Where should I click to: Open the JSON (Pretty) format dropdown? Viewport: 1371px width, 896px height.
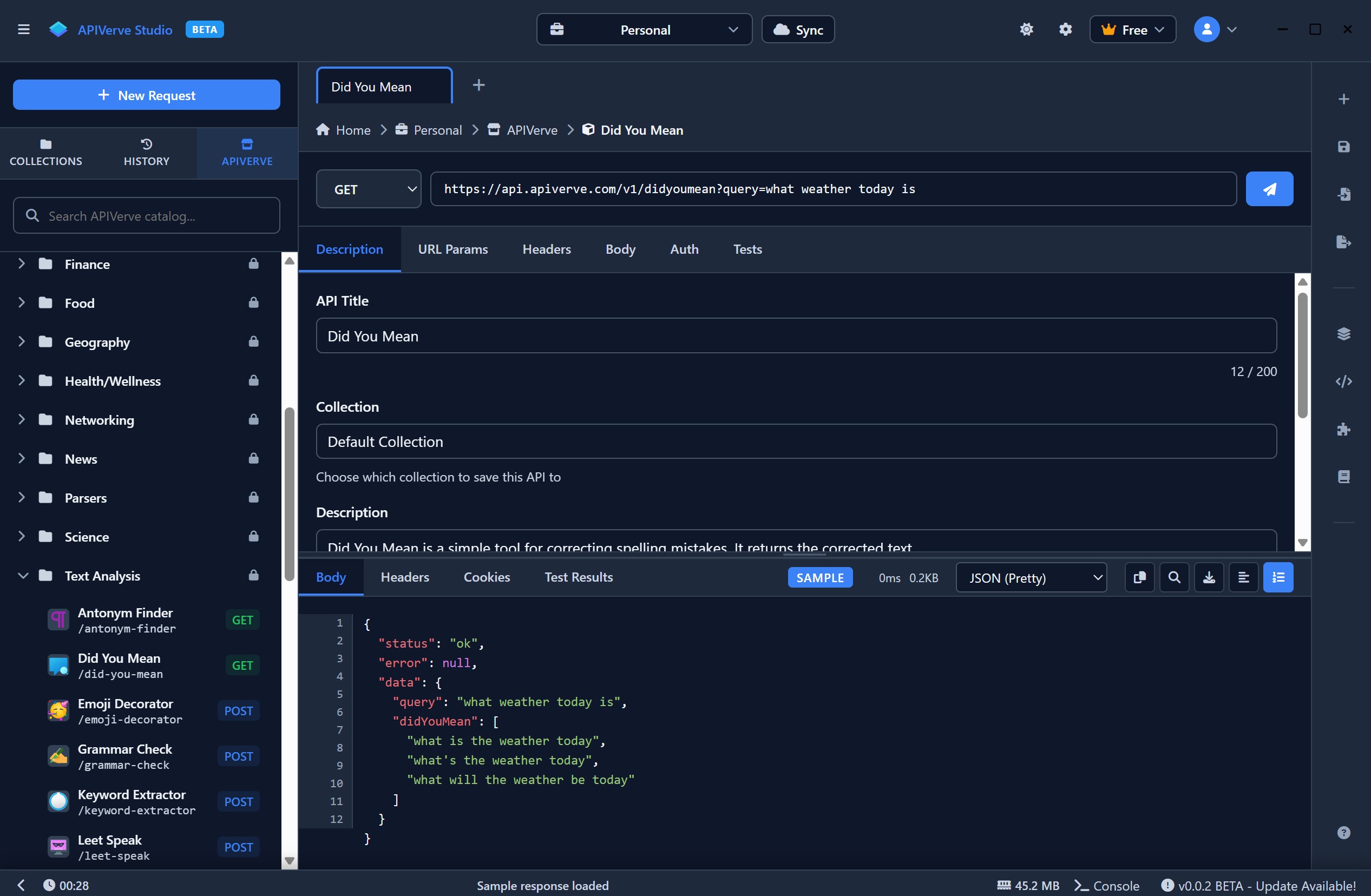(1031, 577)
